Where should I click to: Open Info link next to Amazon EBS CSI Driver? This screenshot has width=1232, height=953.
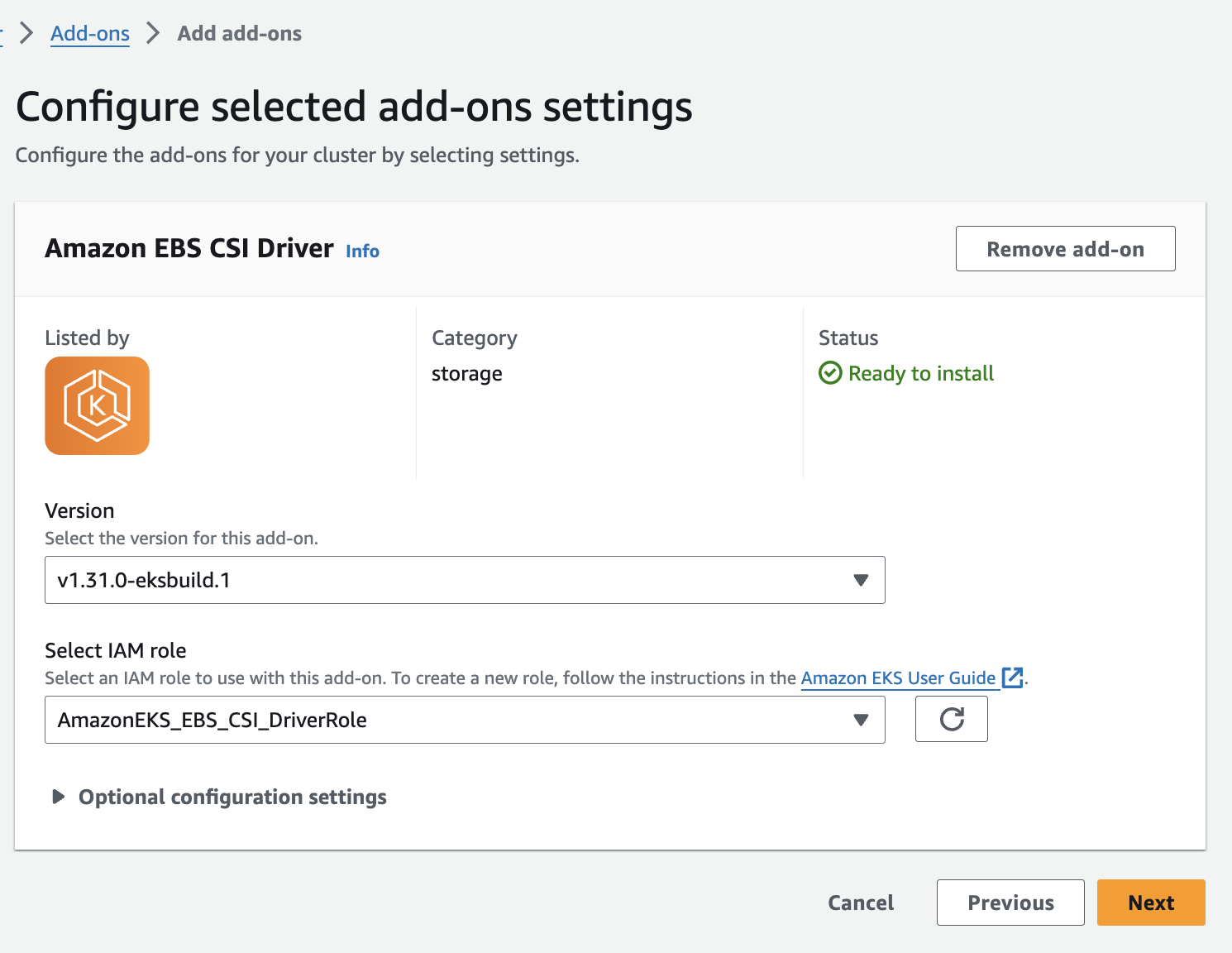(362, 251)
